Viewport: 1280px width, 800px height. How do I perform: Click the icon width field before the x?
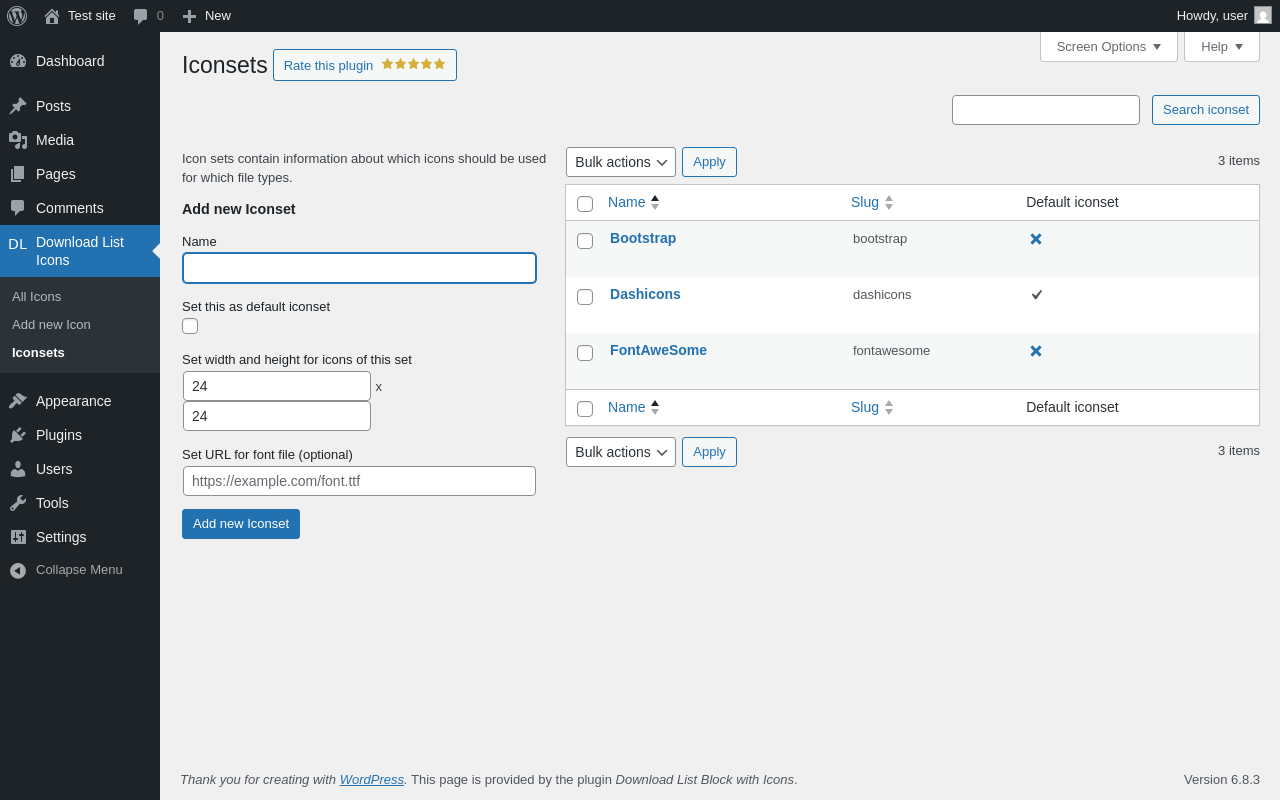click(277, 386)
